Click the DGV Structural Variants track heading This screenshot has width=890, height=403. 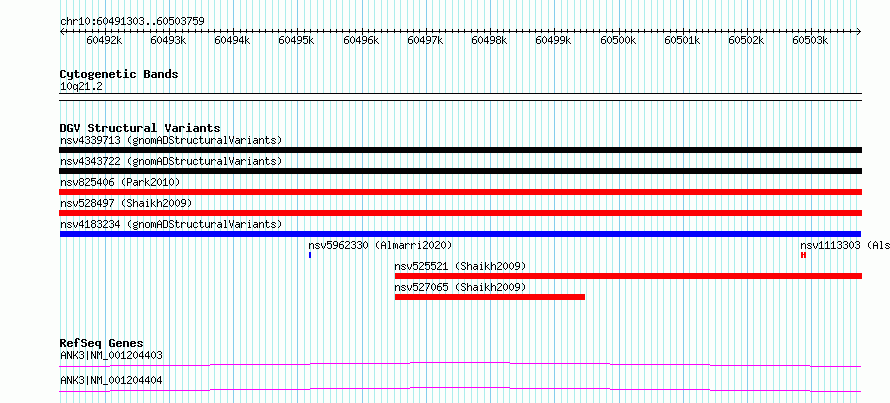click(140, 128)
